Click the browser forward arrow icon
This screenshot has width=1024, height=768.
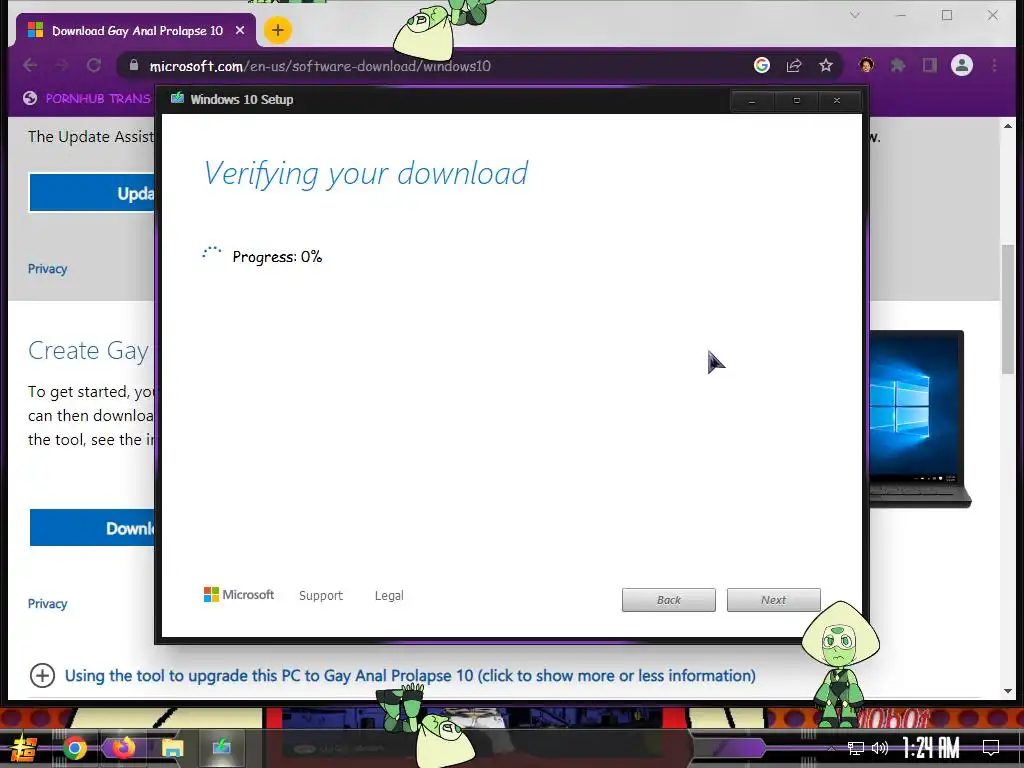[62, 65]
